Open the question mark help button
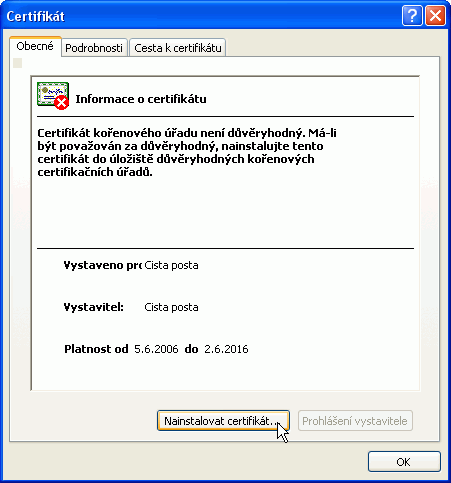 (412, 16)
